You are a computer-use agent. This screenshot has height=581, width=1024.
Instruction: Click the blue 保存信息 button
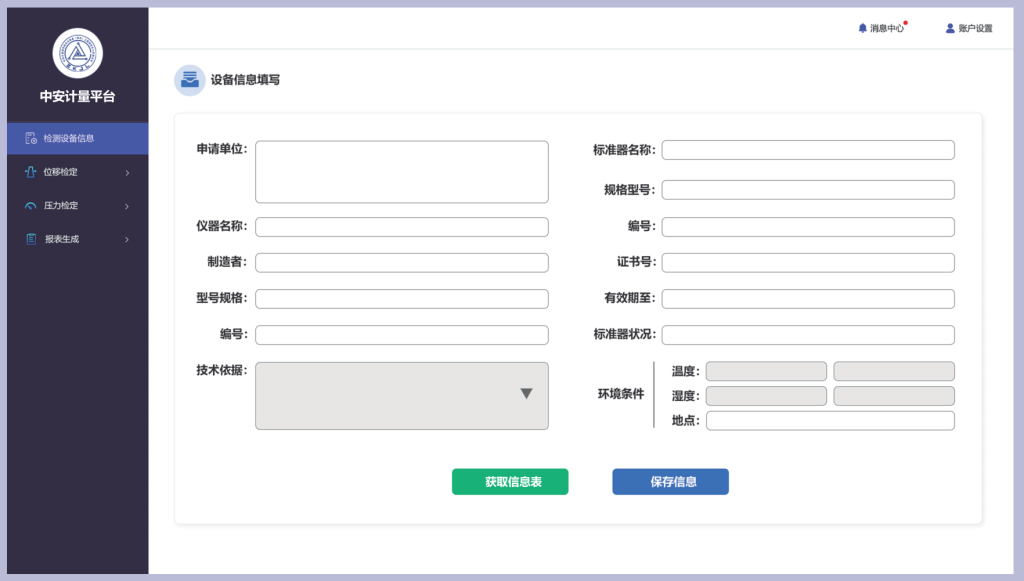pyautogui.click(x=670, y=482)
